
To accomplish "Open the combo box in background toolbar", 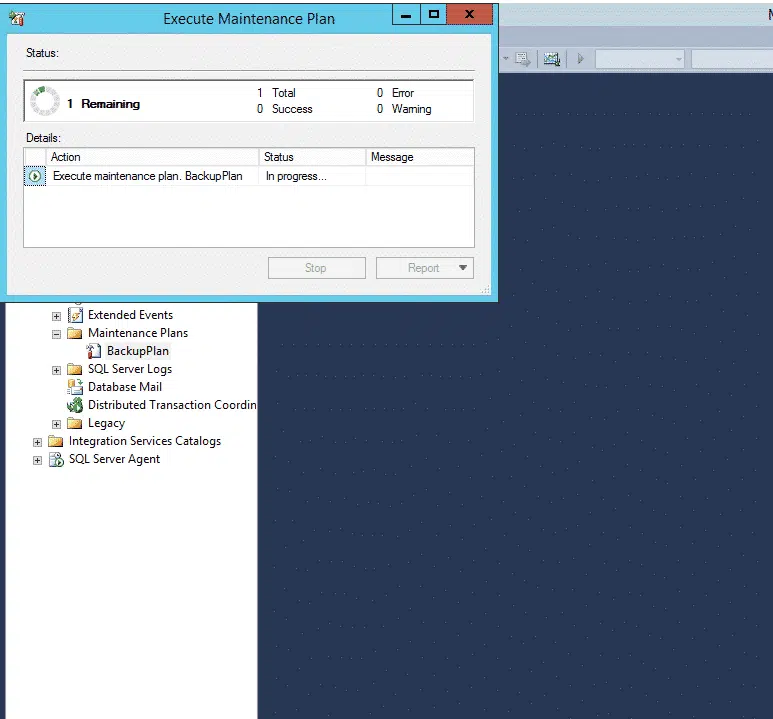I will [639, 59].
